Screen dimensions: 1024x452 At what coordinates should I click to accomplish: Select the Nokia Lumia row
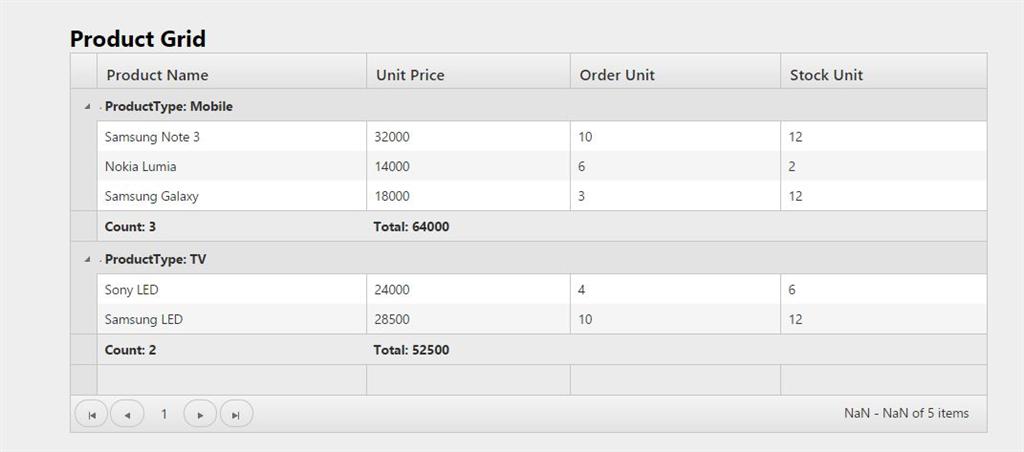point(140,167)
